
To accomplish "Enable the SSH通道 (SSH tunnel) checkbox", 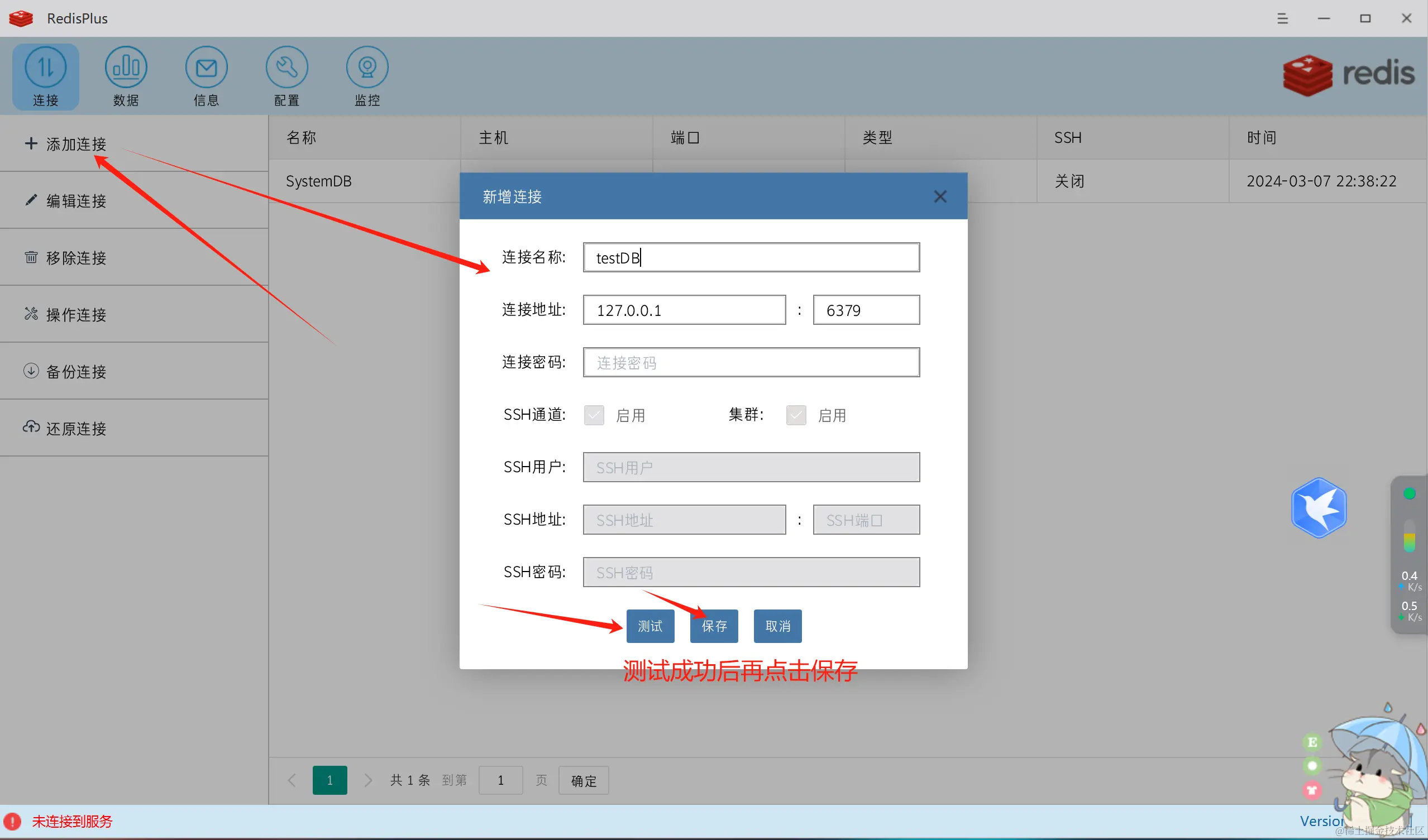I will (594, 415).
